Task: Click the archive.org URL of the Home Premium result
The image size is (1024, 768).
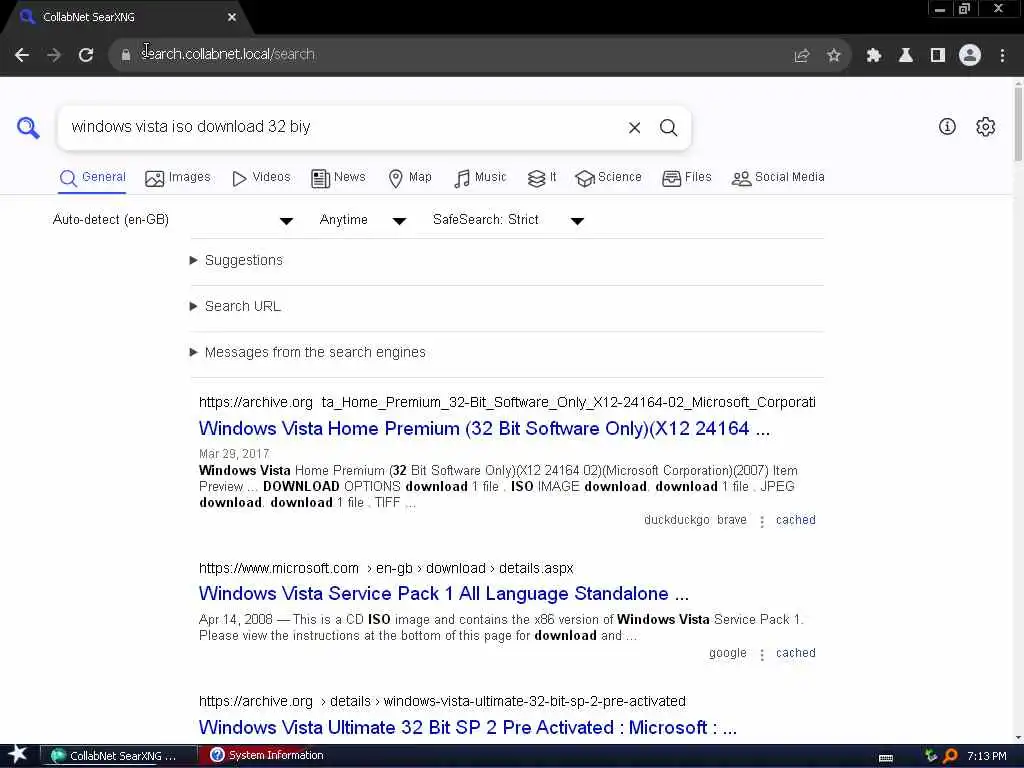Action: 507,402
